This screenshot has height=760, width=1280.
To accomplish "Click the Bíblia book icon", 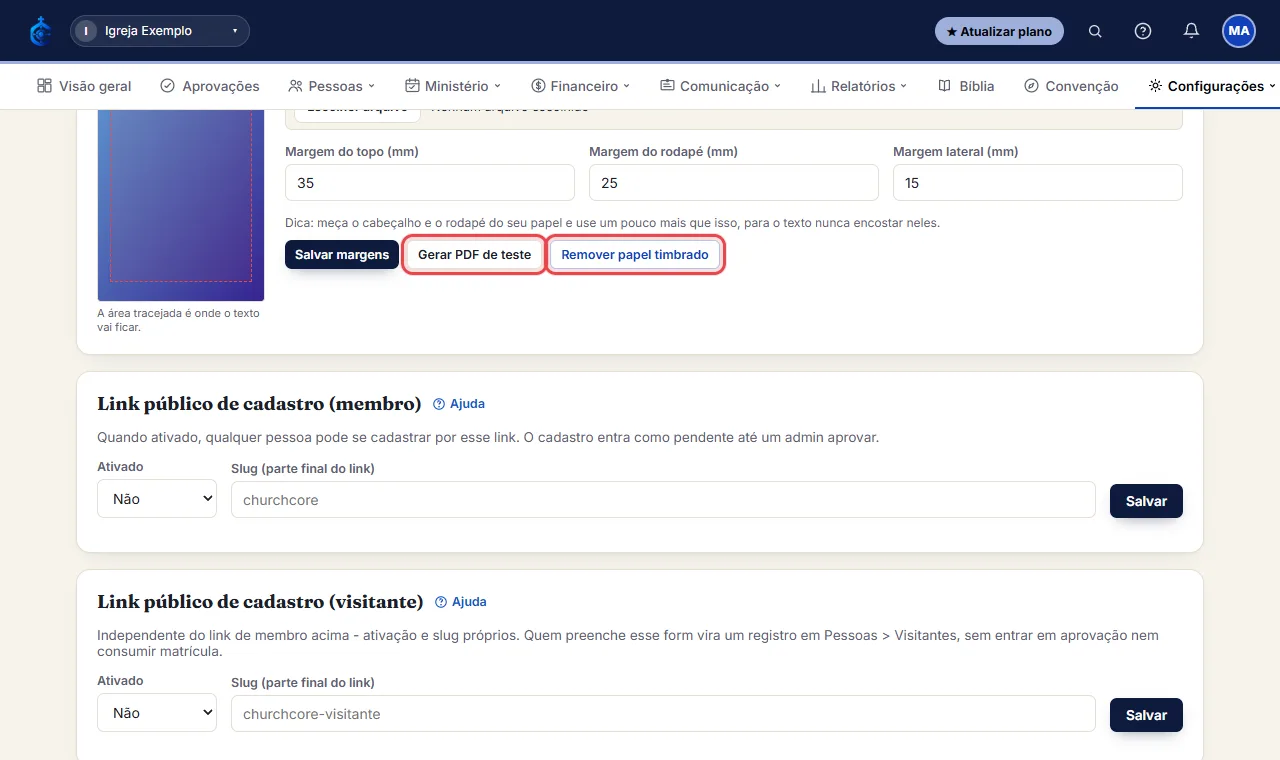I will tap(945, 86).
